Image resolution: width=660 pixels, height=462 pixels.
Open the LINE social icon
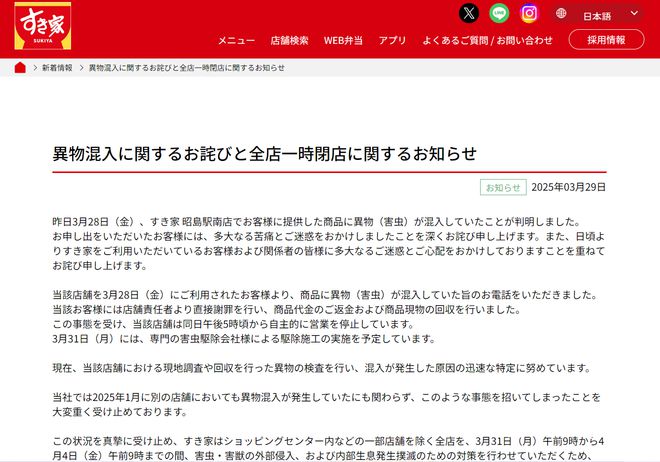click(499, 13)
